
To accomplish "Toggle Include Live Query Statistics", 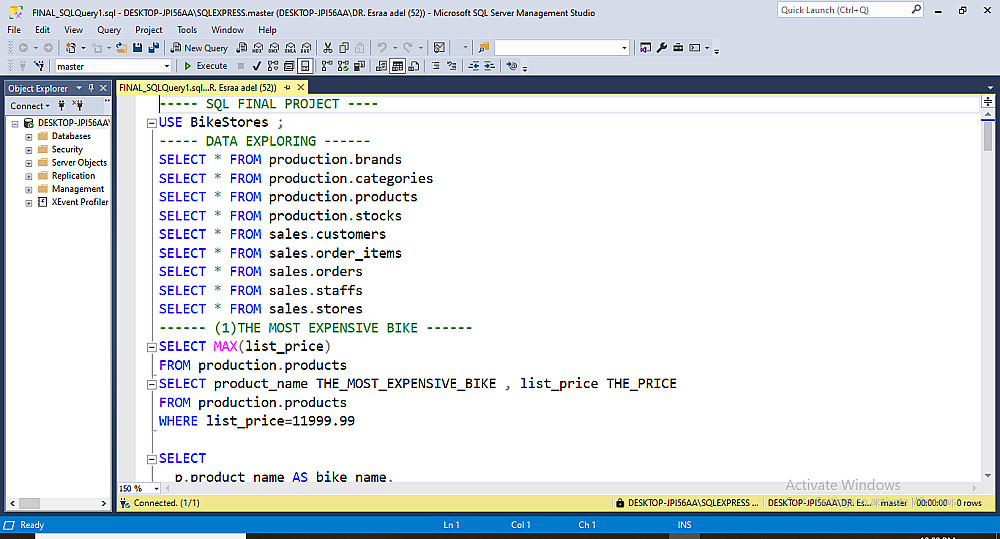I will (x=343, y=66).
